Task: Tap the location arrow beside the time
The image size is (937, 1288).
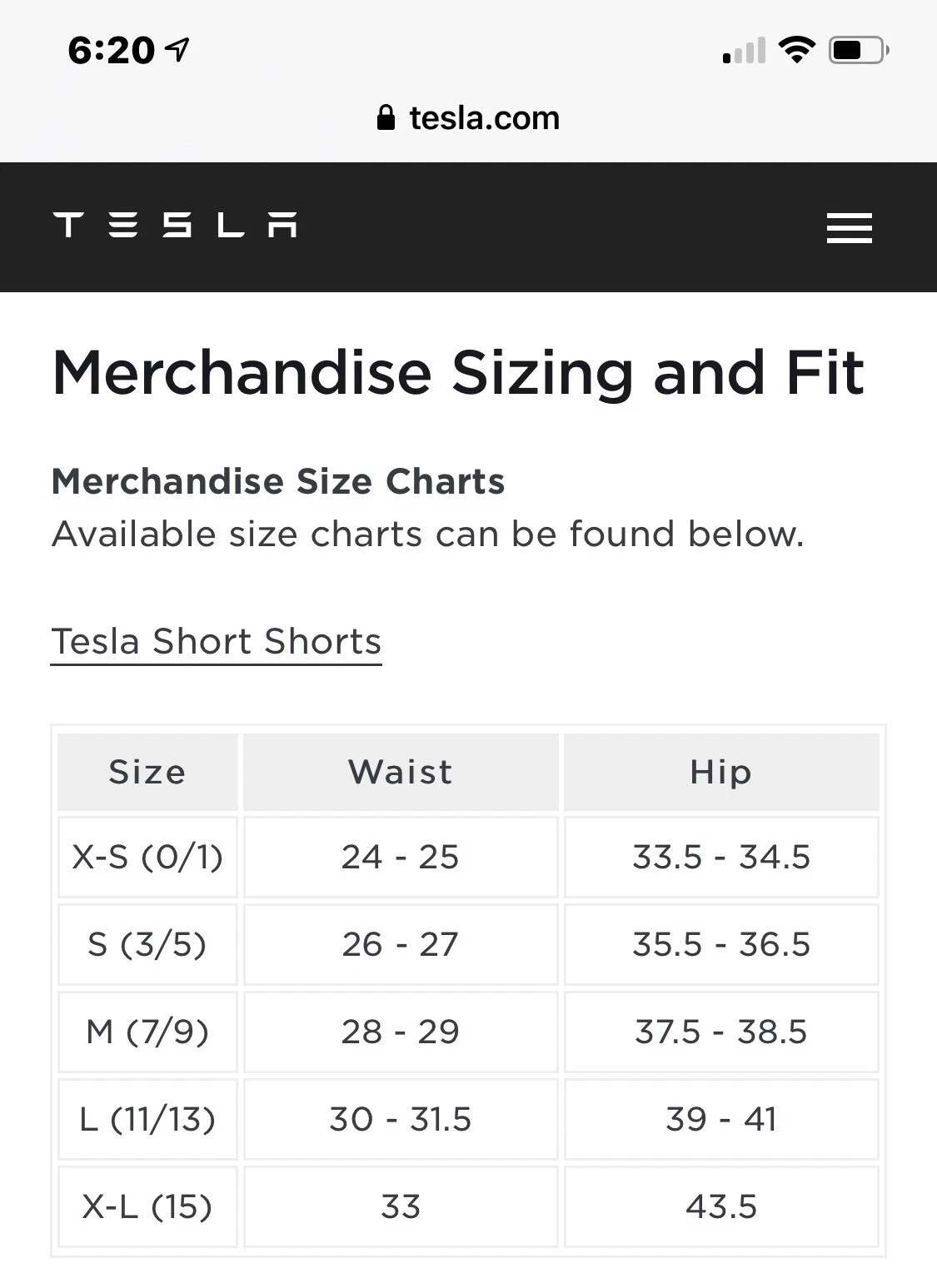Action: (177, 50)
